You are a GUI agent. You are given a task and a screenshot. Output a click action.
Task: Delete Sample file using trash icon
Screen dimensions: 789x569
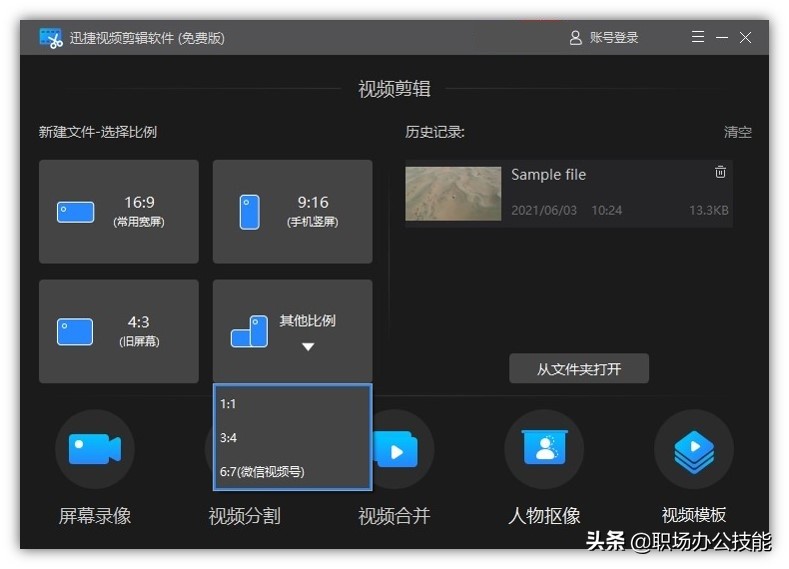click(720, 172)
